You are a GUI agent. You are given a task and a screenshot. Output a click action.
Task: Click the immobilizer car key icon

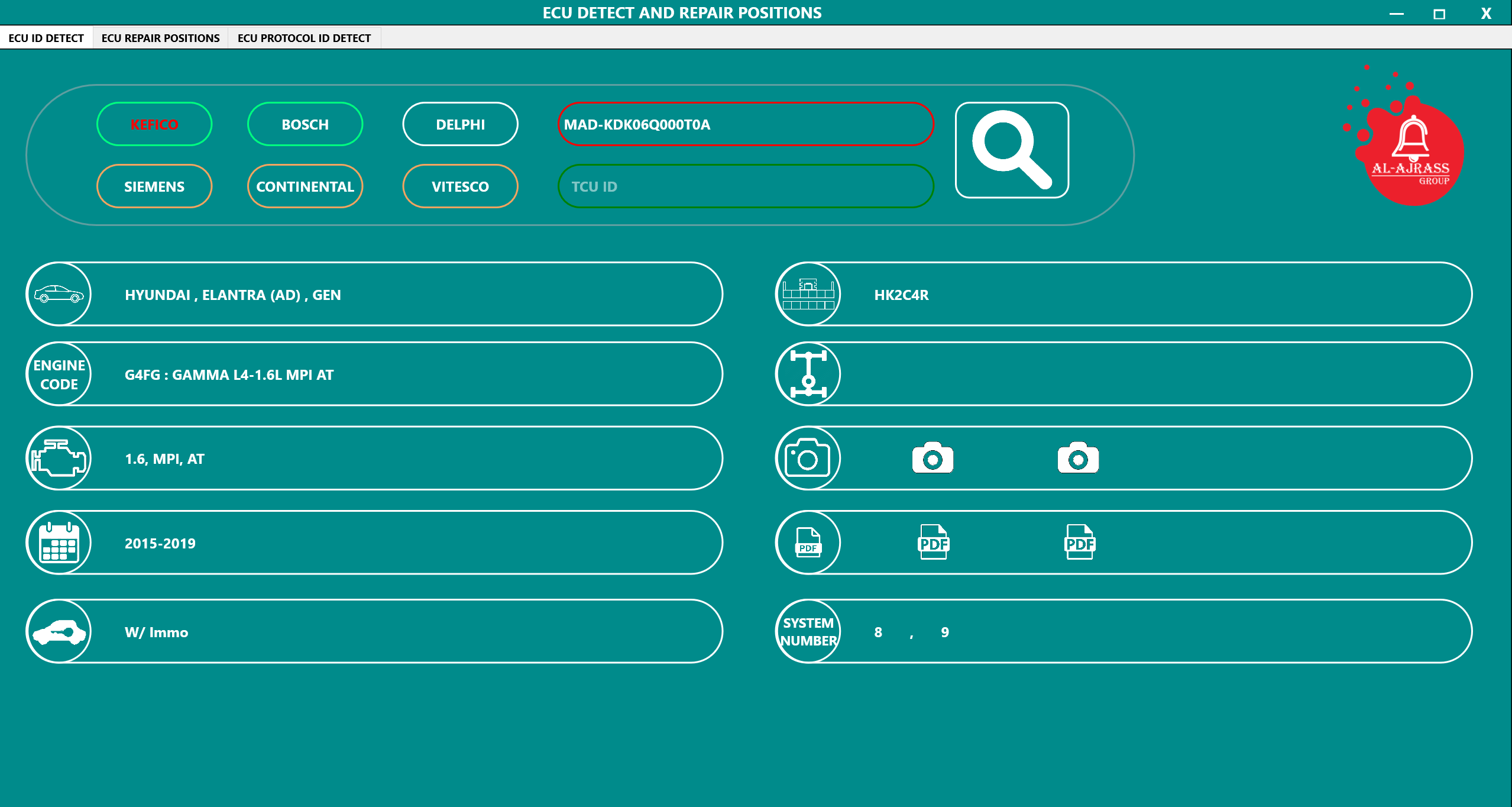59,631
